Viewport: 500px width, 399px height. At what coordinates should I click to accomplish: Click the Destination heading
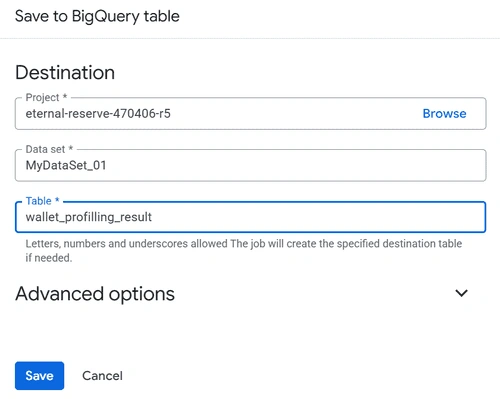tap(65, 73)
